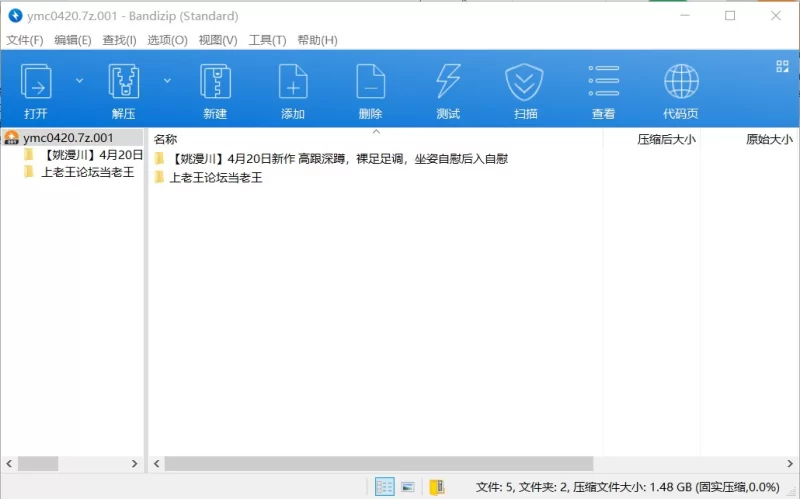
Task: Click the grid icon at toolbar's right end
Action: point(782,66)
